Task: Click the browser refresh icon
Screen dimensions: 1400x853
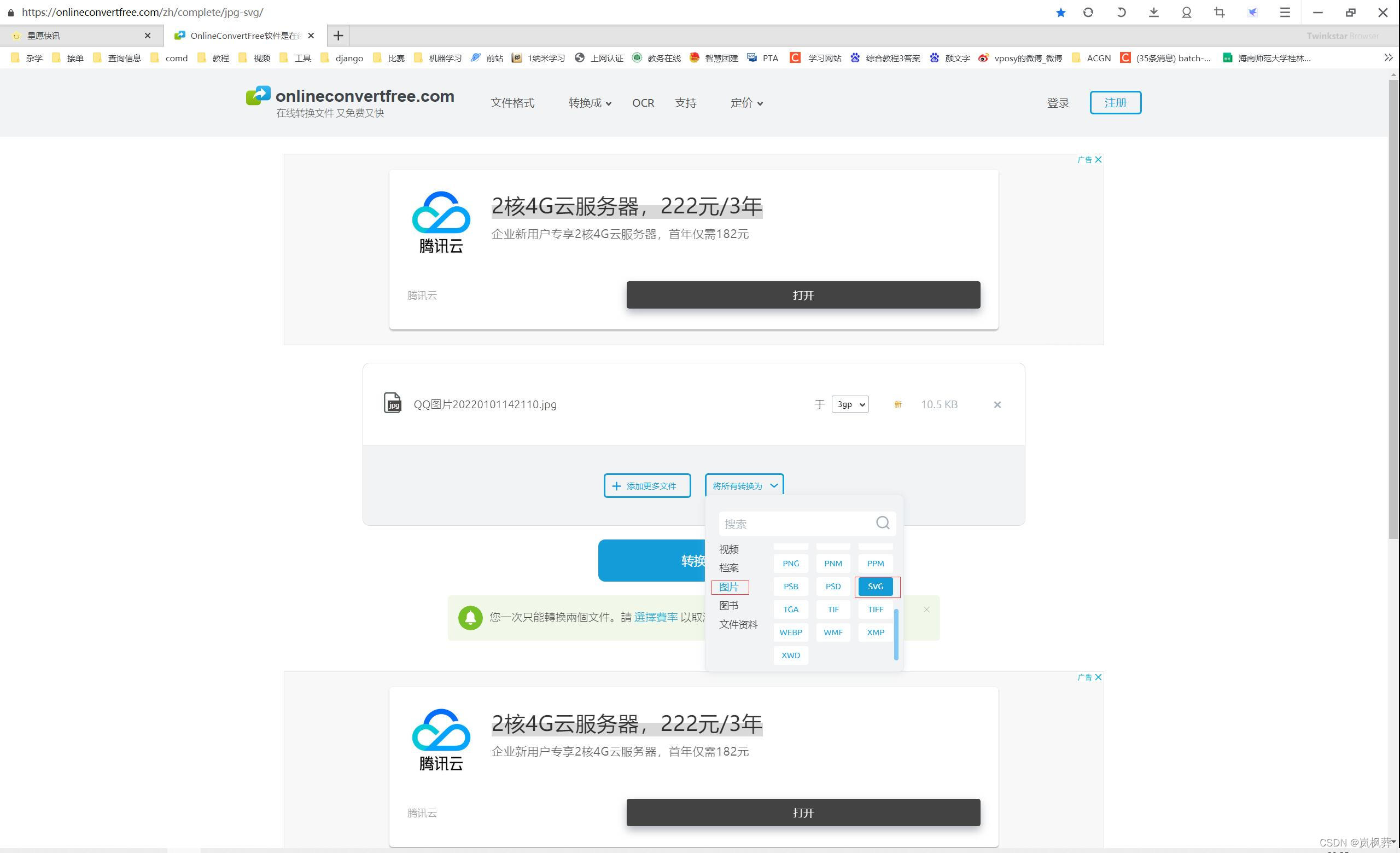Action: coord(1088,13)
